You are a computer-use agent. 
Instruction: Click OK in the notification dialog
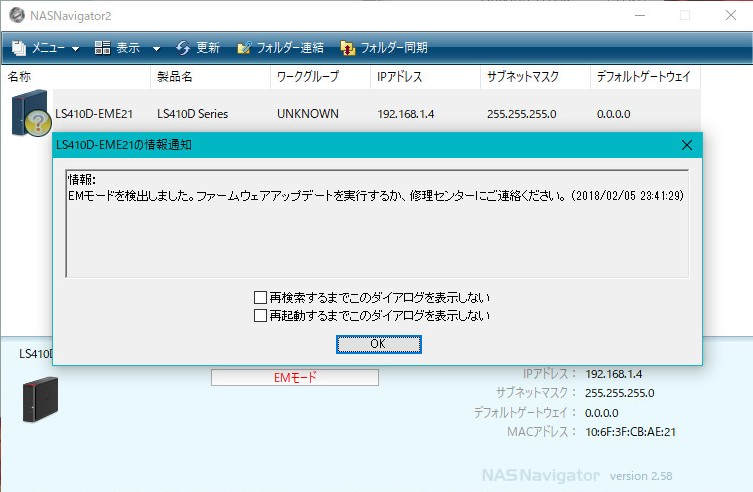pyautogui.click(x=378, y=344)
